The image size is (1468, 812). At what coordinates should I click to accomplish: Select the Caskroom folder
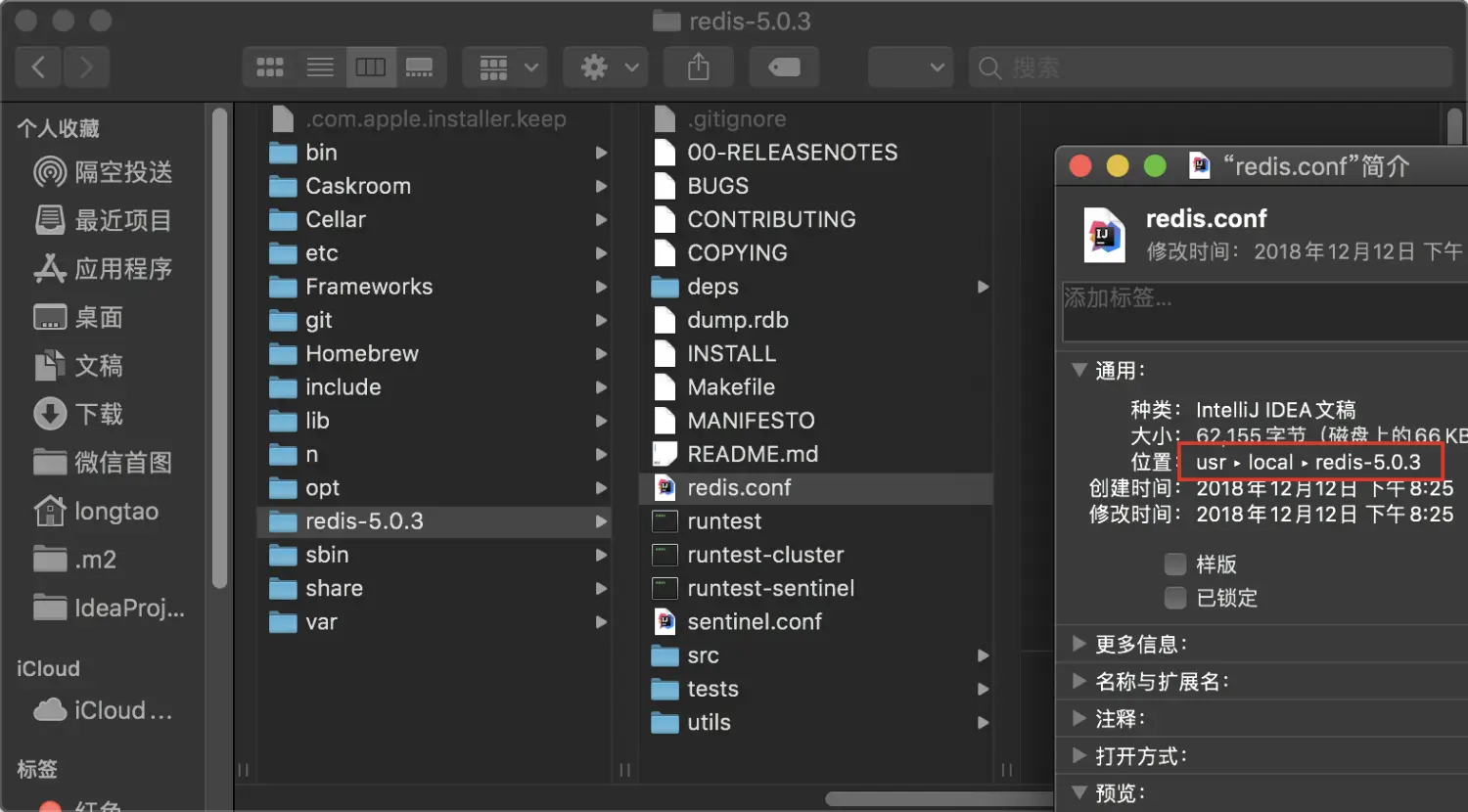tap(434, 186)
